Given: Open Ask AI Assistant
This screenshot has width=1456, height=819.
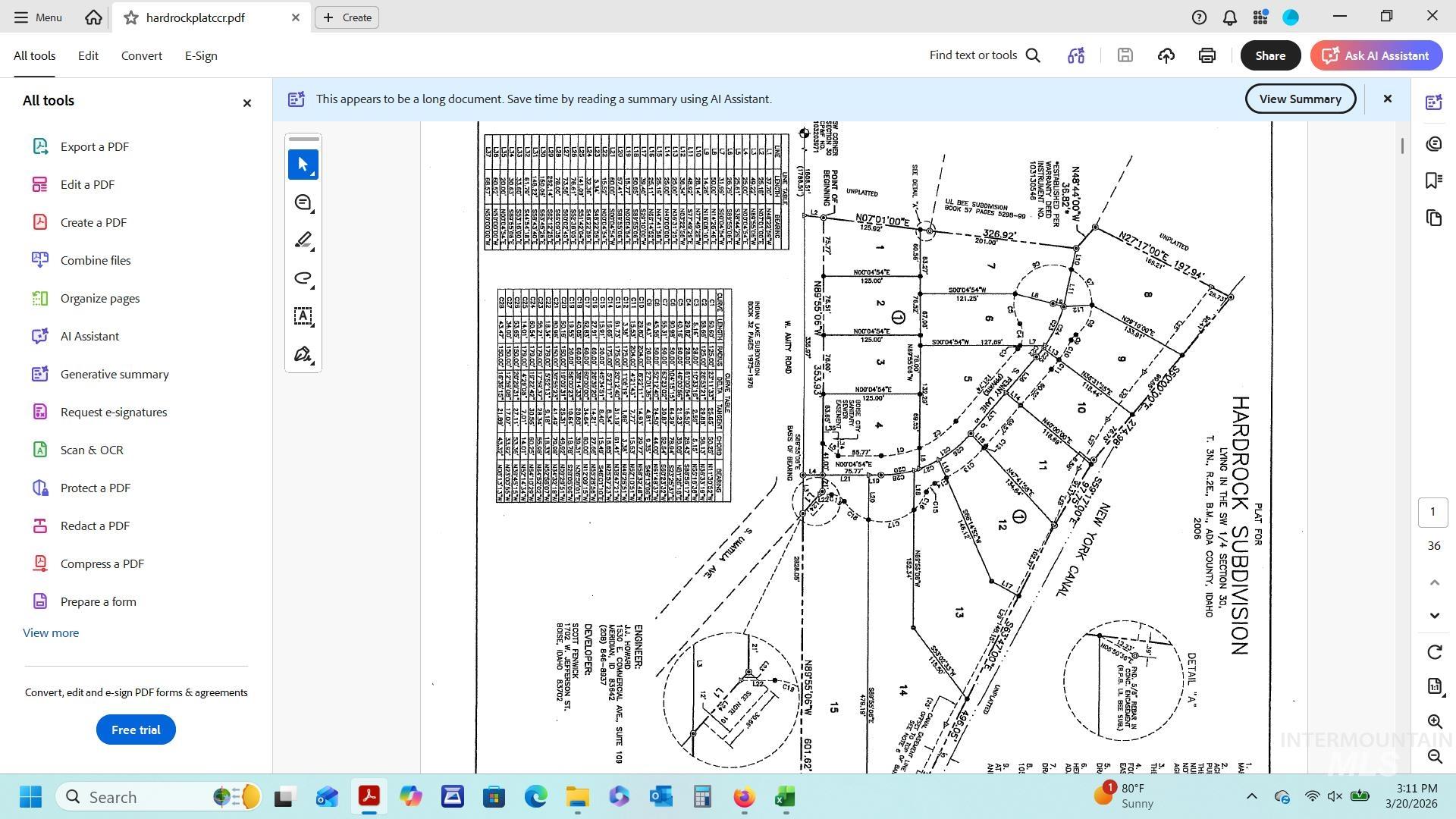Looking at the screenshot, I should coord(1376,55).
